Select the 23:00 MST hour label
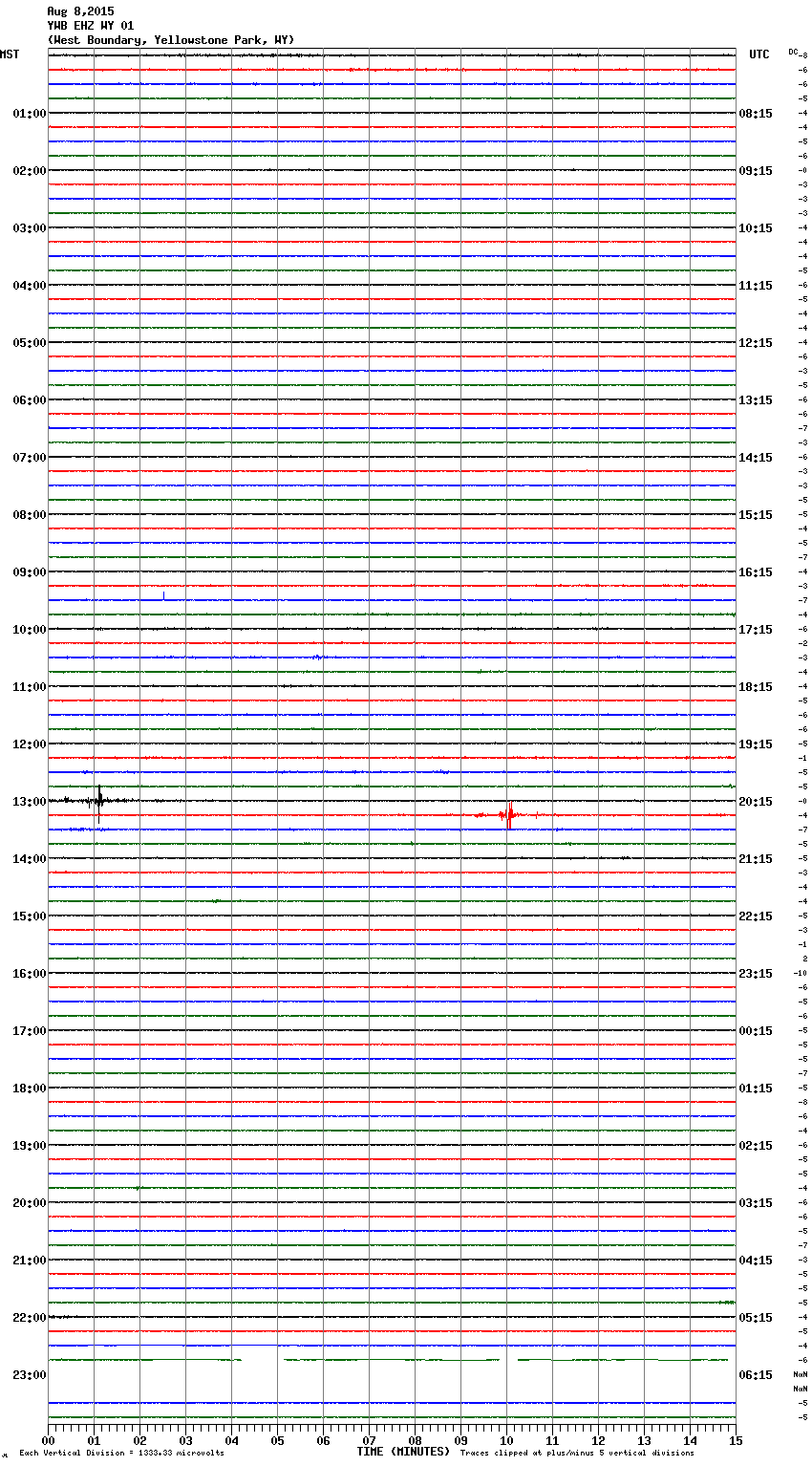 point(30,1375)
